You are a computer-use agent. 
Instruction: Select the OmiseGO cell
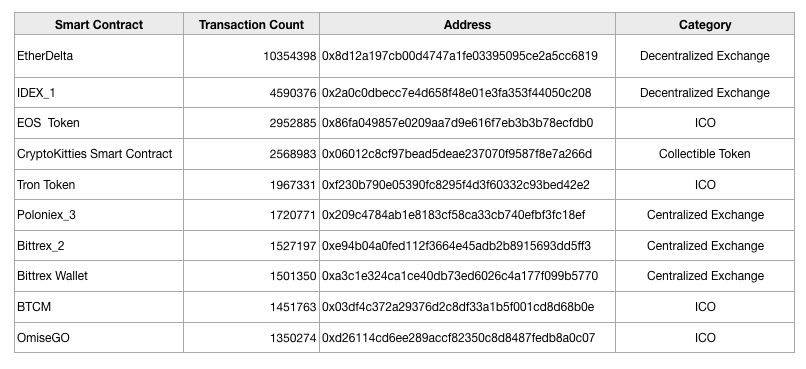(x=99, y=338)
